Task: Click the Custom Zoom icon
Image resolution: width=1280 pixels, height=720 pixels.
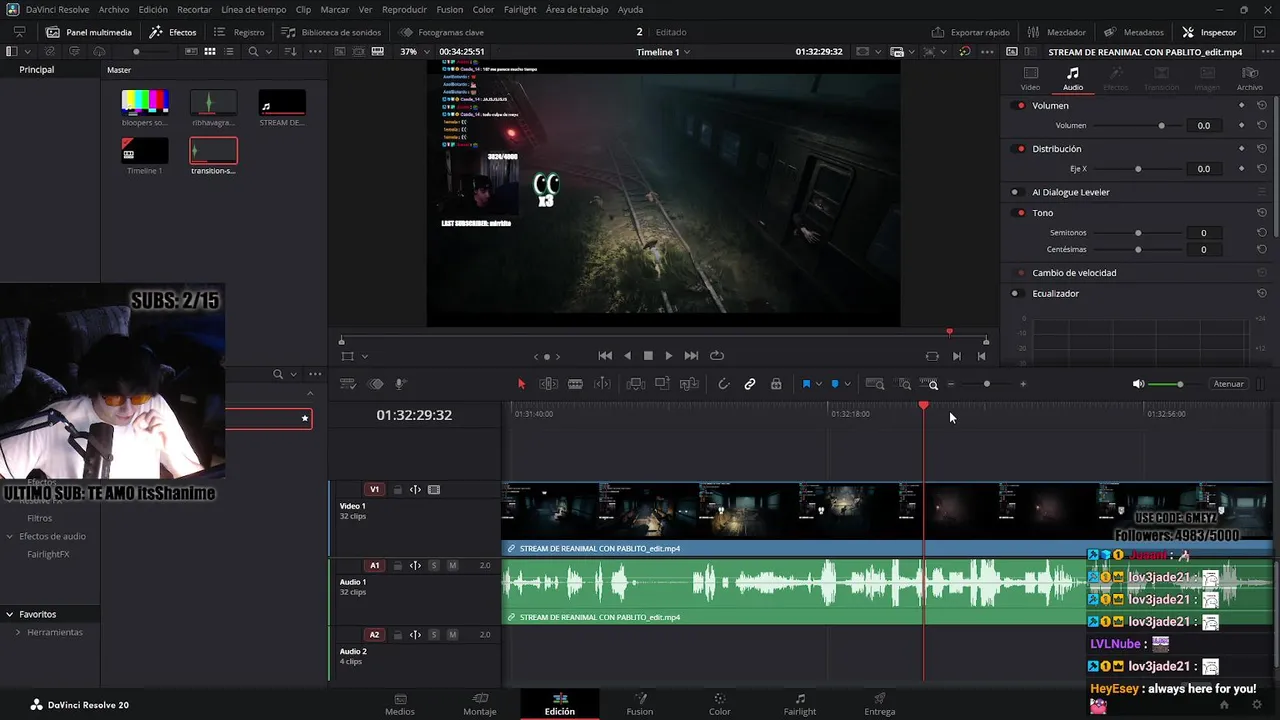Action: click(x=930, y=384)
